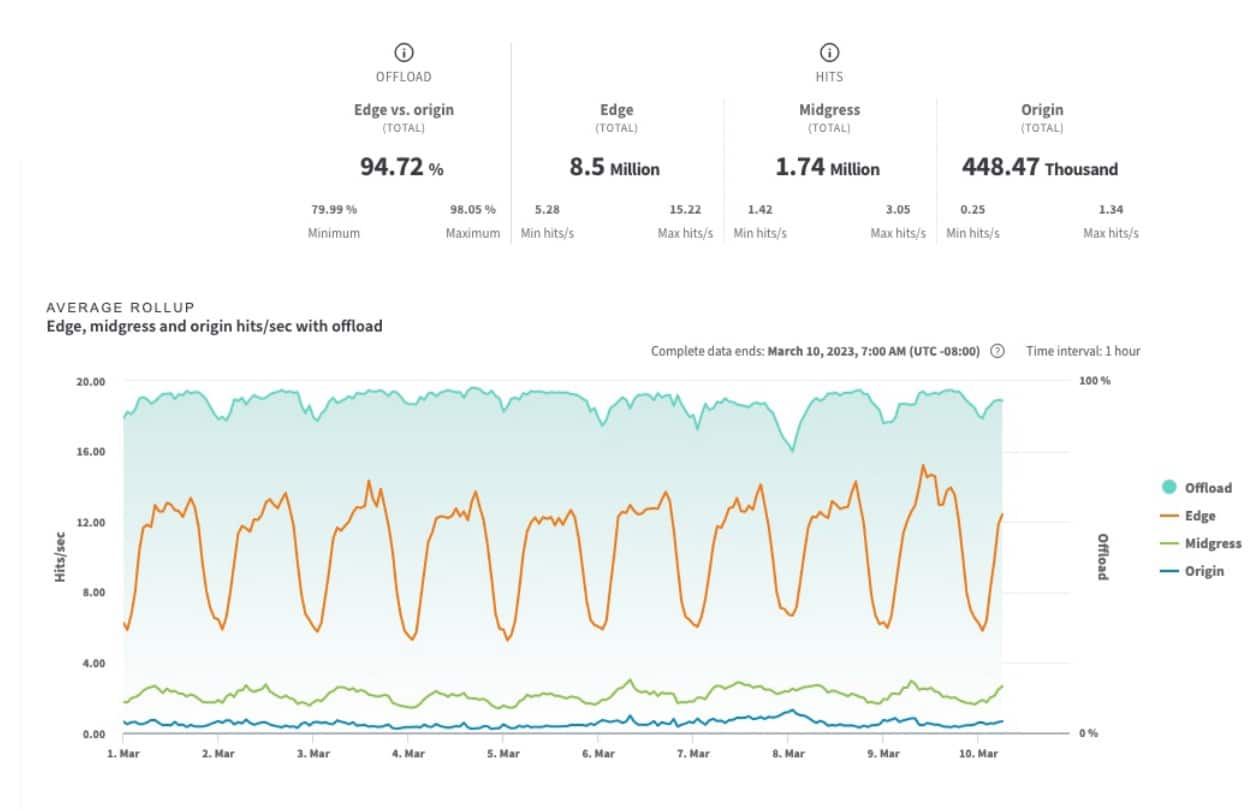Click the 10. Mar x-axis date label
Image resolution: width=1260 pixels, height=810 pixels.
click(978, 753)
